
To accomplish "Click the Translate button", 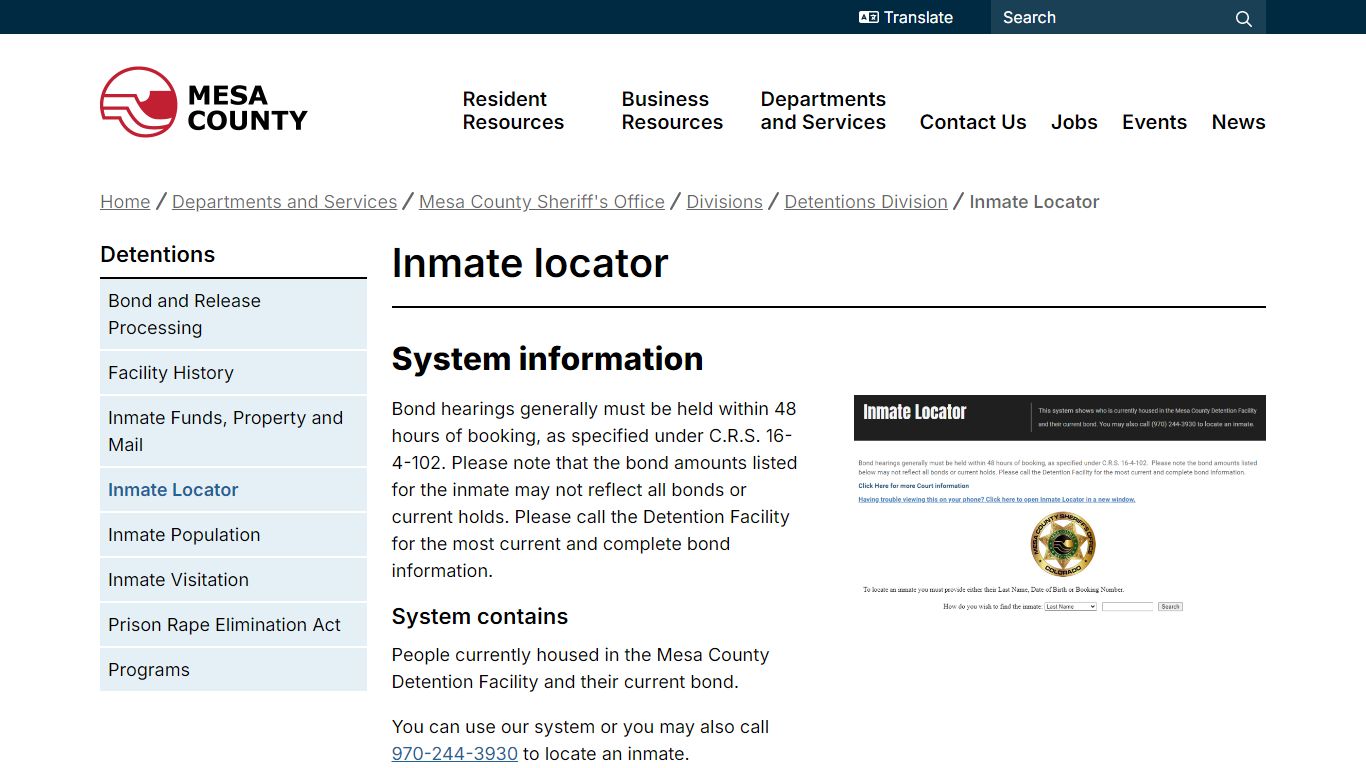I will [x=906, y=17].
